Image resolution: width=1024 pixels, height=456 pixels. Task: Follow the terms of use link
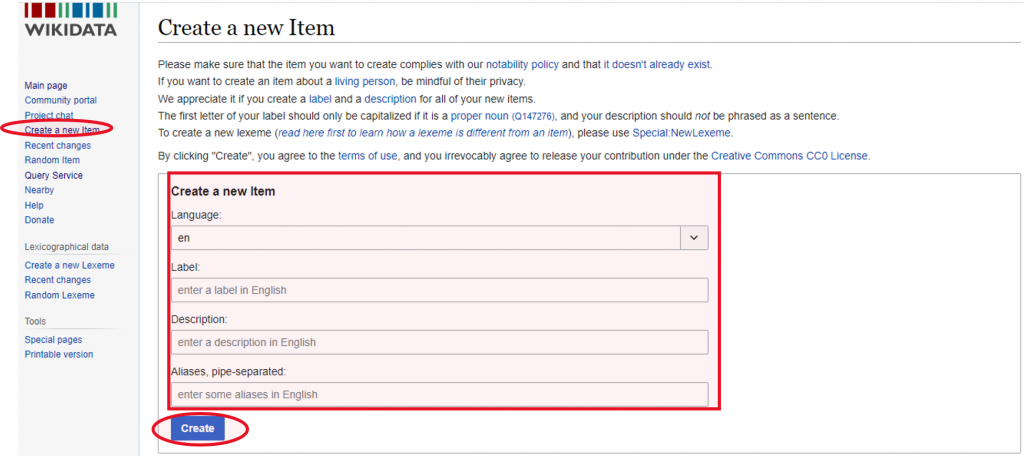(x=370, y=156)
